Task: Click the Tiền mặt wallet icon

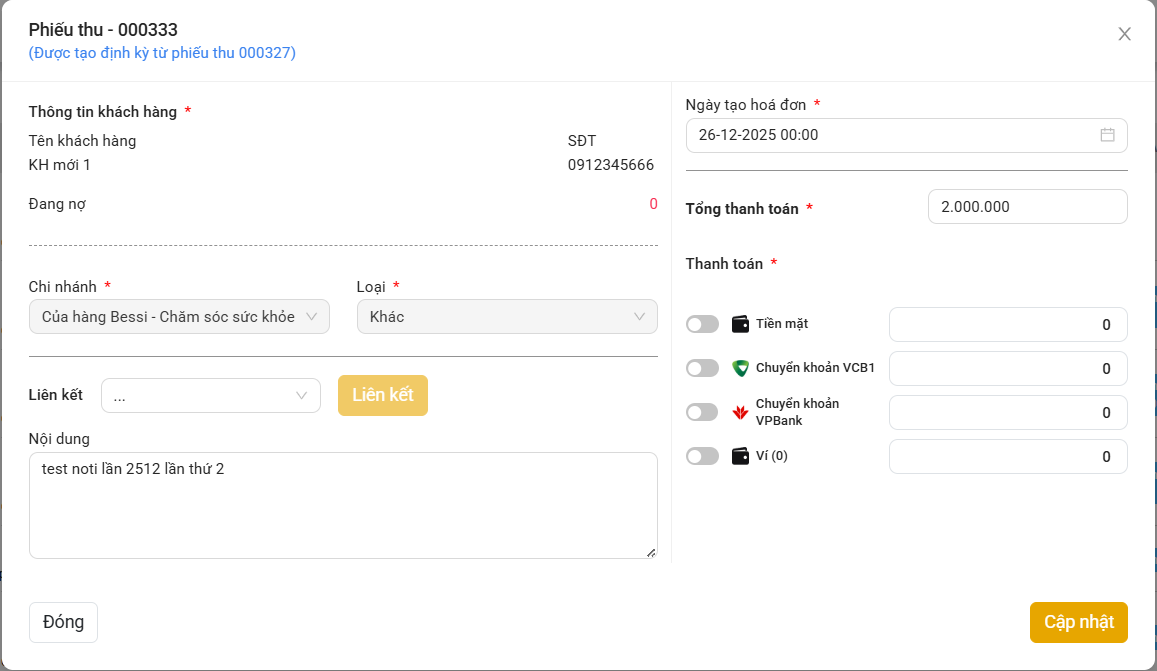Action: click(741, 324)
